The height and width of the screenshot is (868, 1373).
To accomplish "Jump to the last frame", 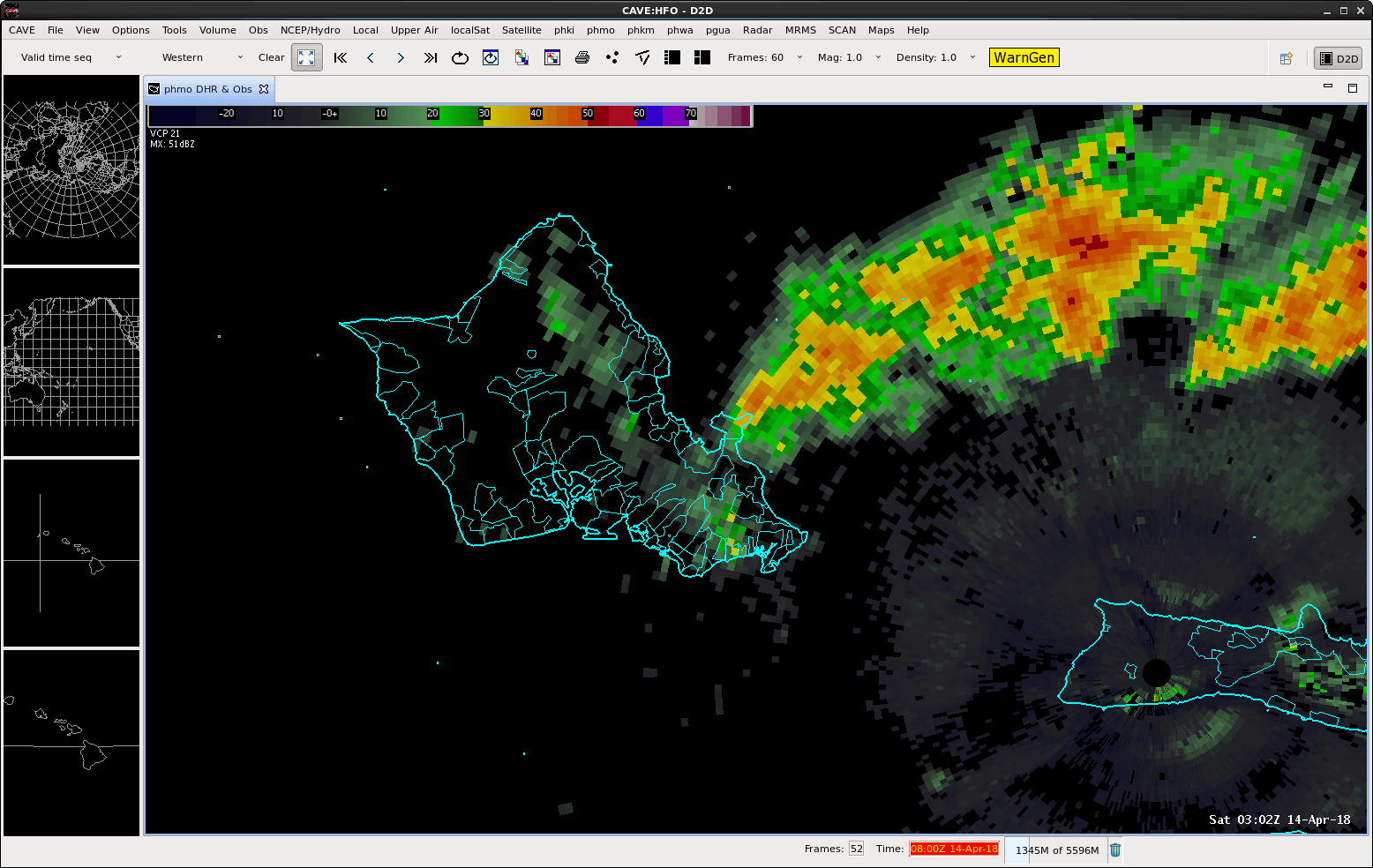I will [431, 57].
